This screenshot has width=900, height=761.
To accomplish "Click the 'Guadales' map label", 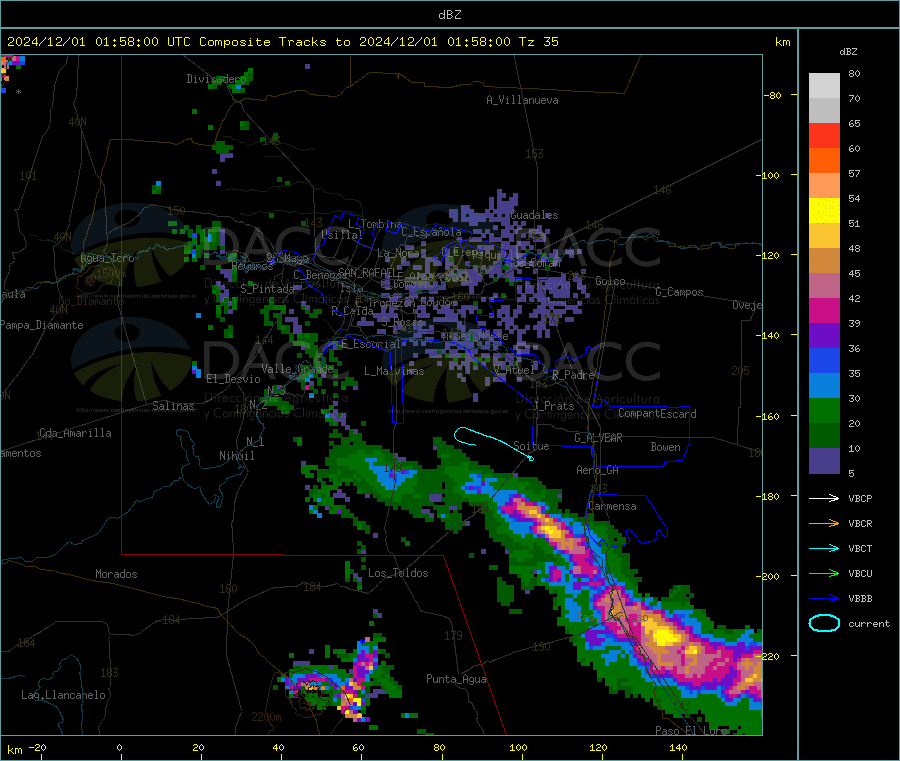I will coord(534,215).
